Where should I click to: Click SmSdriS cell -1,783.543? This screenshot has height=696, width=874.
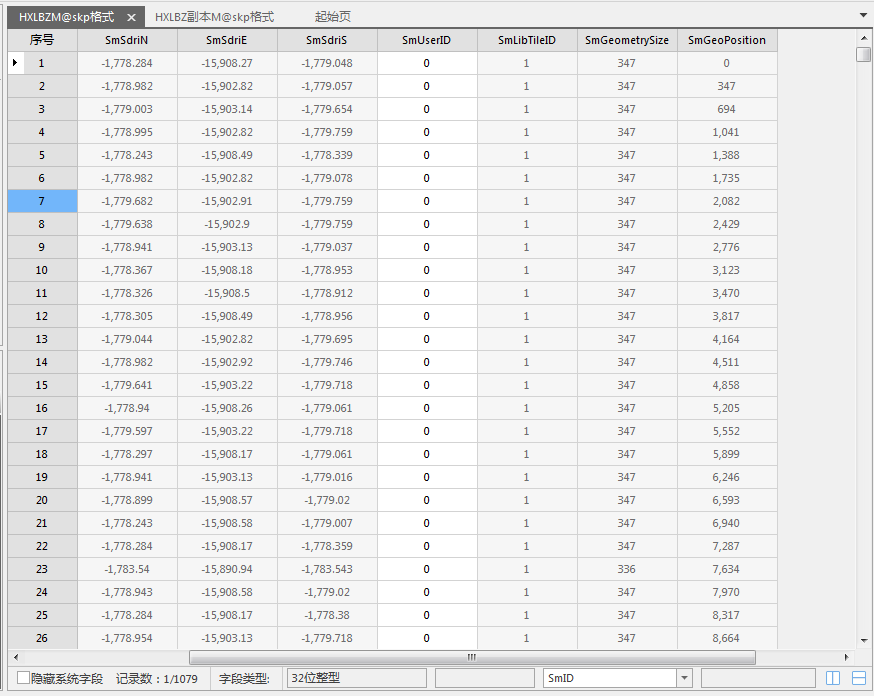pos(327,569)
